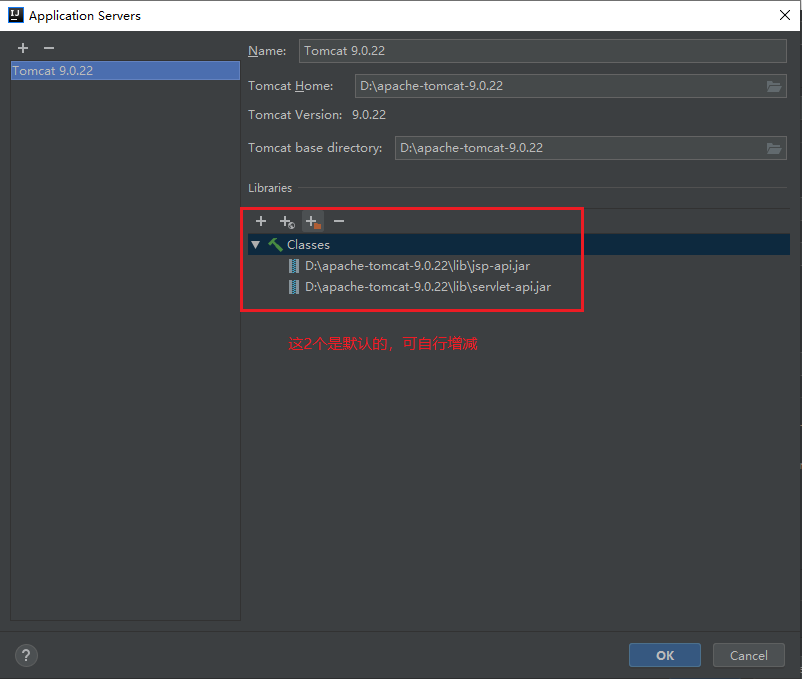Screen dimensions: 802x679
Task: Click the IntelliJ logo in title bar
Action: [16, 15]
